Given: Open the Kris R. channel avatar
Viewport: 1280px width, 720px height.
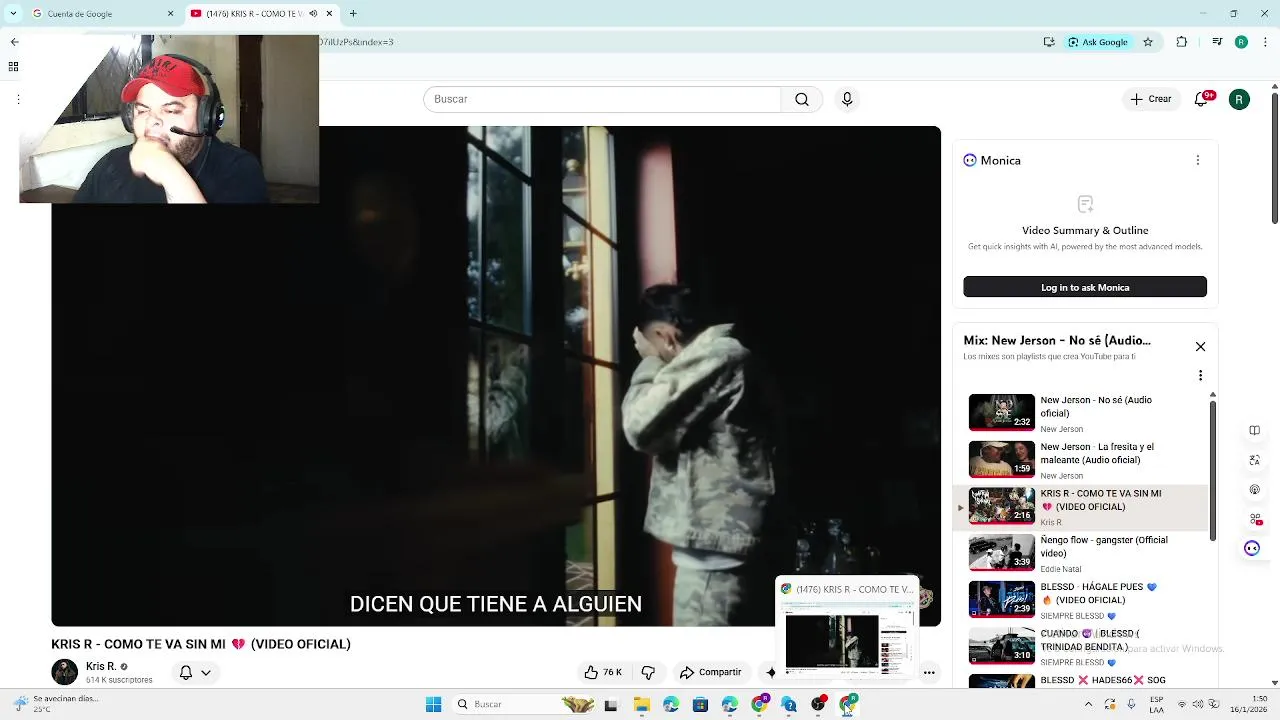Looking at the screenshot, I should (65, 672).
